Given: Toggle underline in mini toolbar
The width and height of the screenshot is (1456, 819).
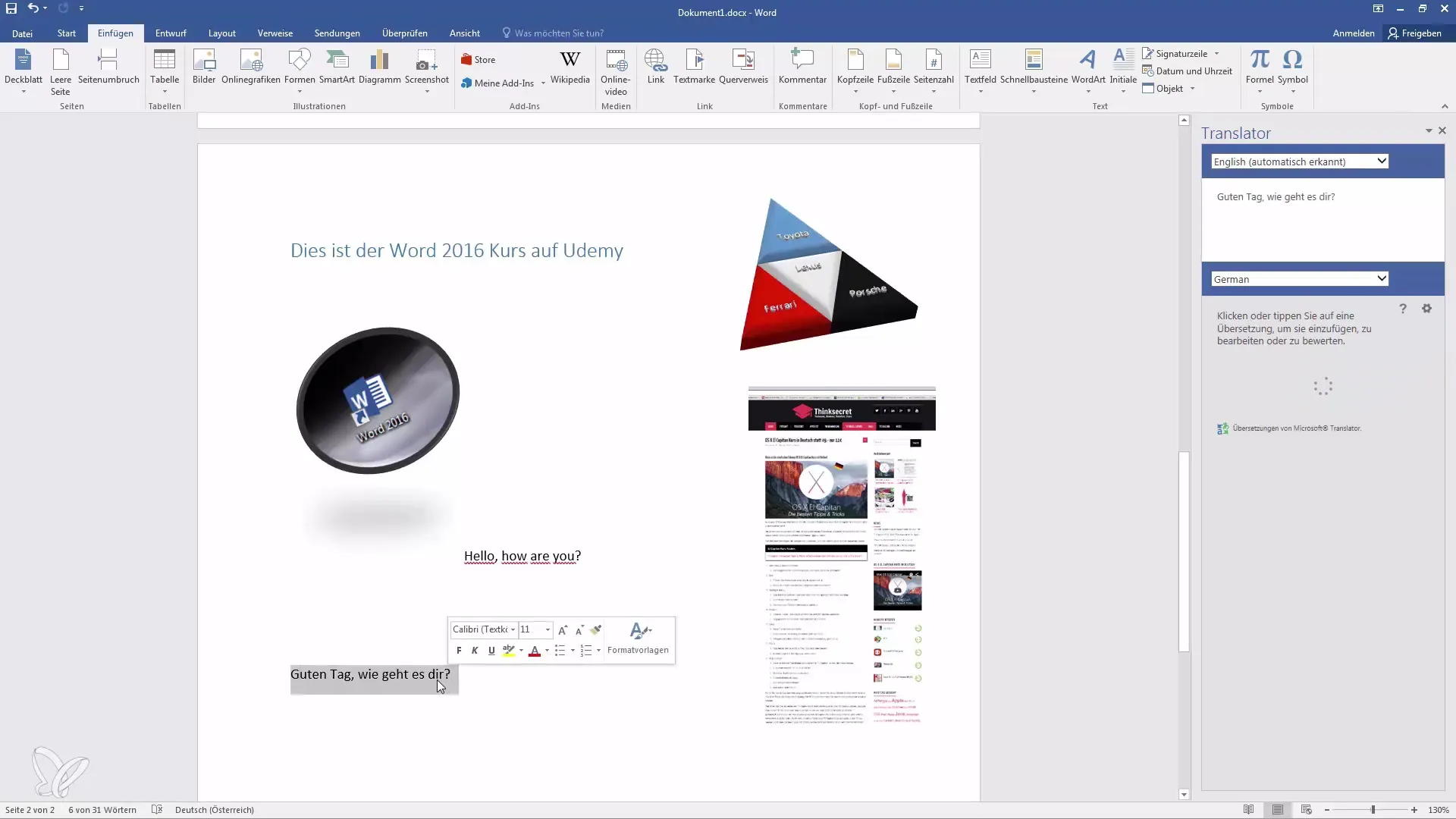Looking at the screenshot, I should 491,651.
